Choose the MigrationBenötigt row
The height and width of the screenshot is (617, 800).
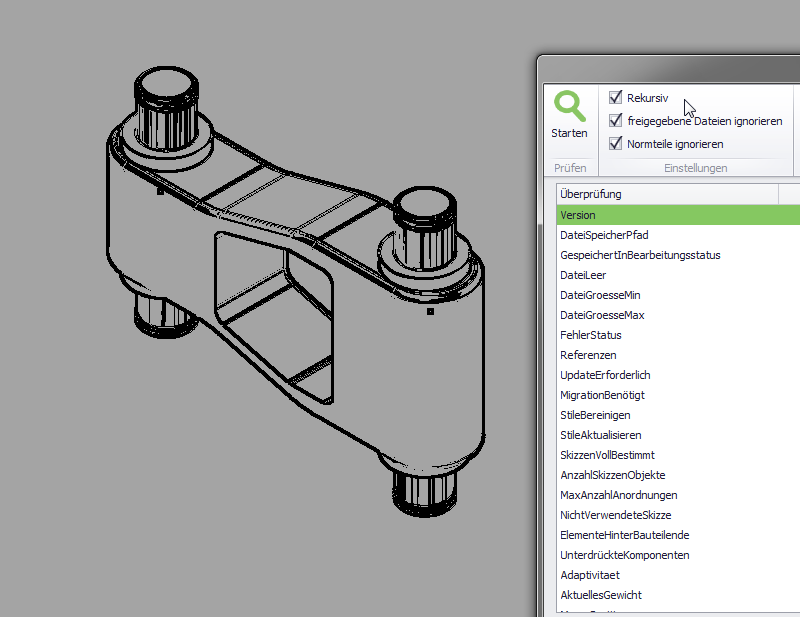(678, 394)
